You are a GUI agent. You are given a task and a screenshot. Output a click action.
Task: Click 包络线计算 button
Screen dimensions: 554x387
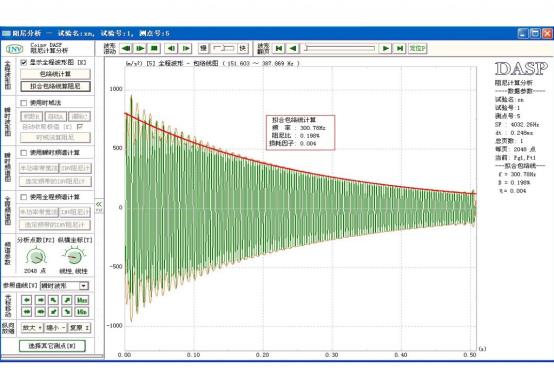pyautogui.click(x=55, y=74)
